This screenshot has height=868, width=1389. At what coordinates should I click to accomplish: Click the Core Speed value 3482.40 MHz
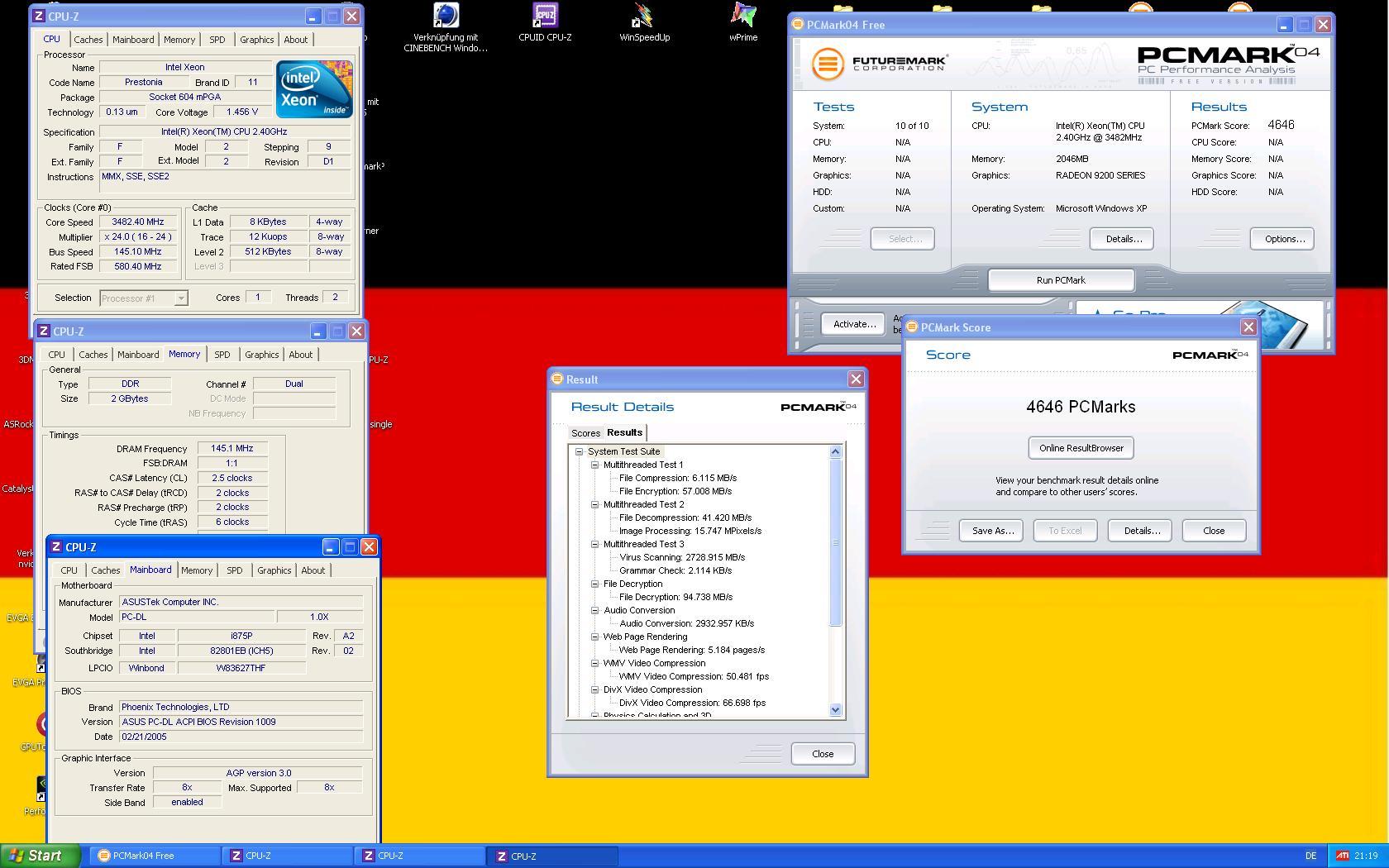(138, 222)
